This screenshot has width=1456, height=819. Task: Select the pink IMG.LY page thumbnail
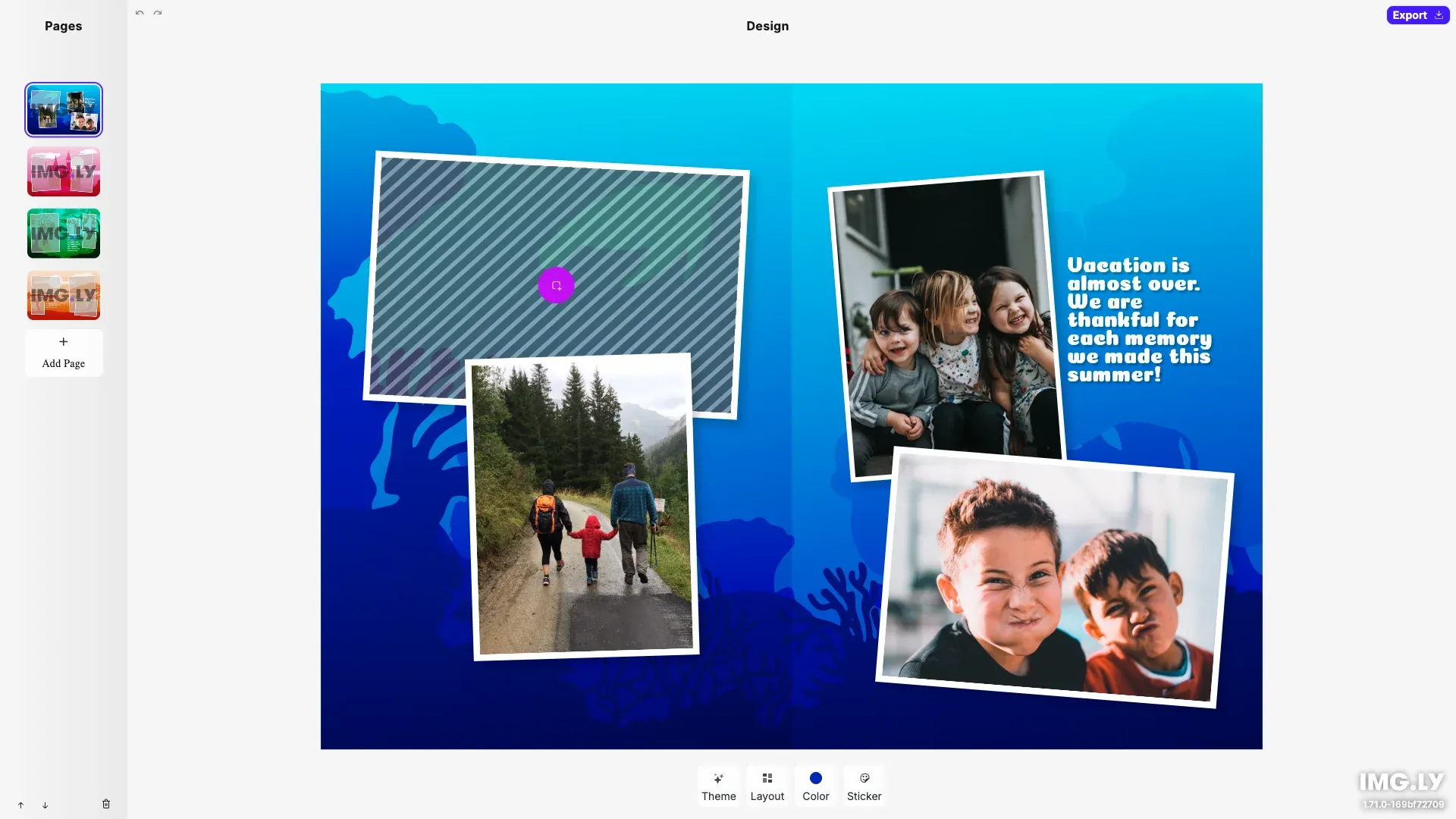pos(63,171)
